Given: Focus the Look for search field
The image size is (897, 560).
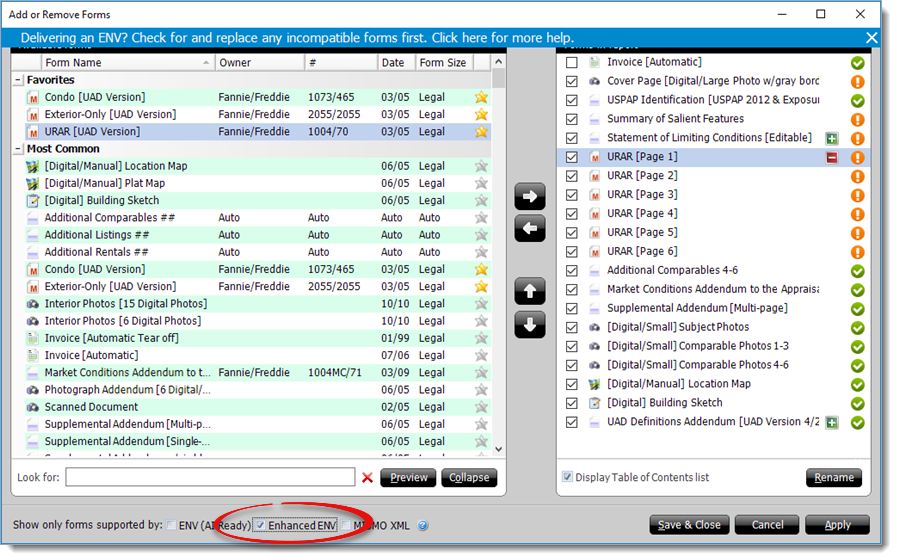Looking at the screenshot, I should [210, 477].
